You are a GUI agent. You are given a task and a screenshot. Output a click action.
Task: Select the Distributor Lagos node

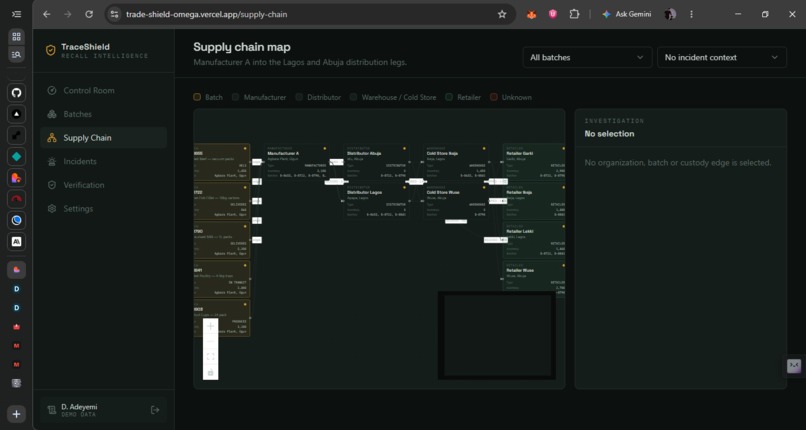376,200
